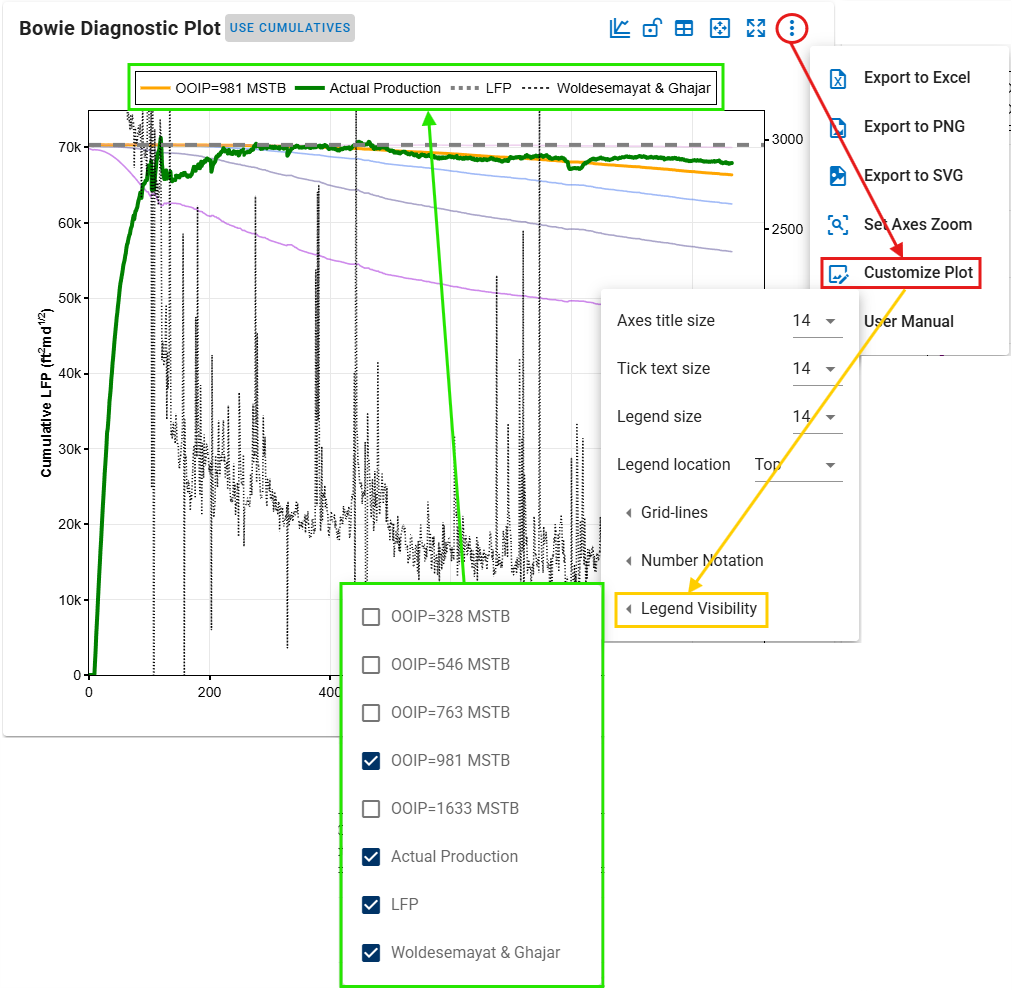Image resolution: width=1013 pixels, height=991 pixels.
Task: Choose Customize Plot from the menu
Action: pos(917,273)
